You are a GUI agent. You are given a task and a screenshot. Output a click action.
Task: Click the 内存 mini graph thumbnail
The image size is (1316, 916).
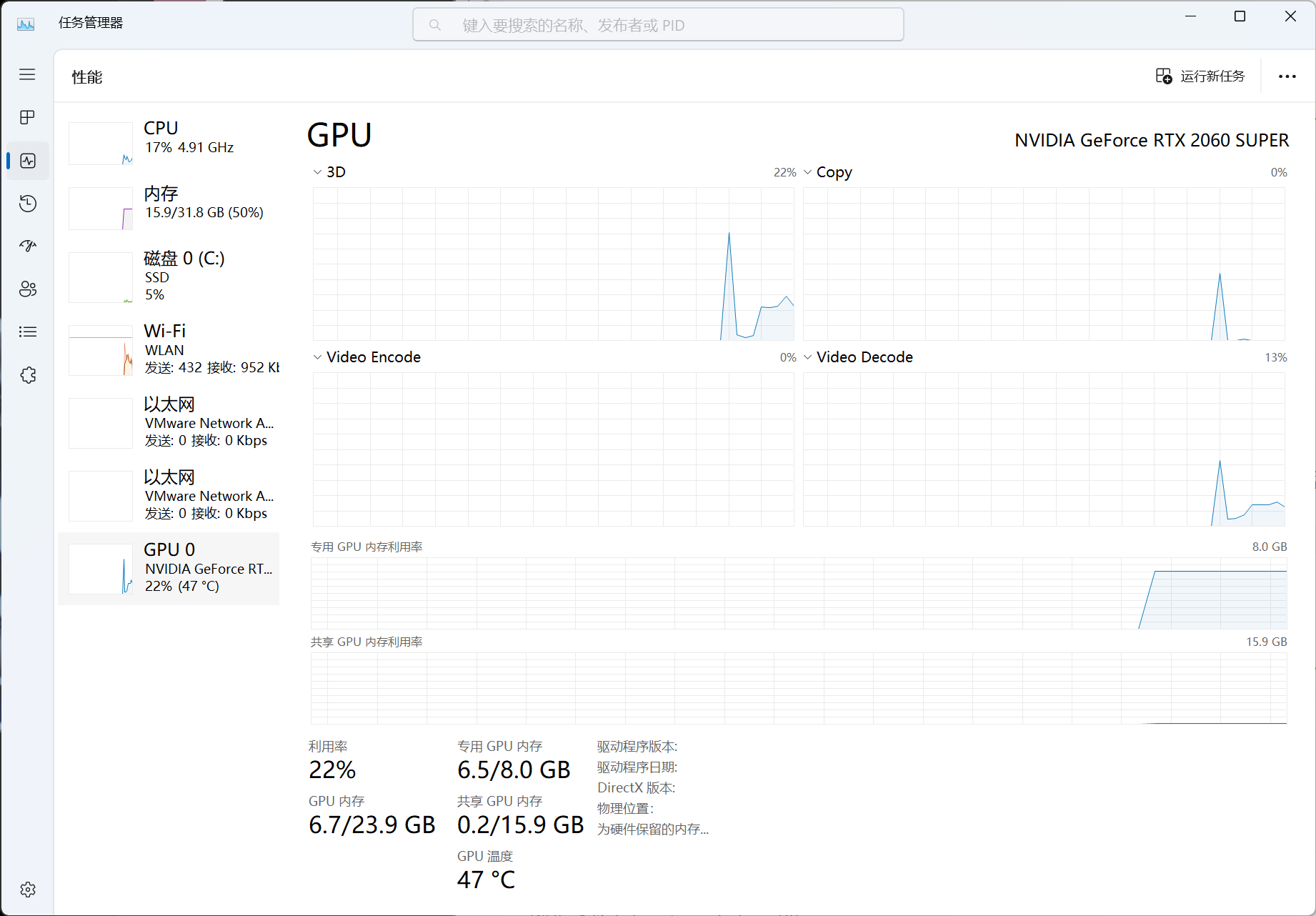101,209
